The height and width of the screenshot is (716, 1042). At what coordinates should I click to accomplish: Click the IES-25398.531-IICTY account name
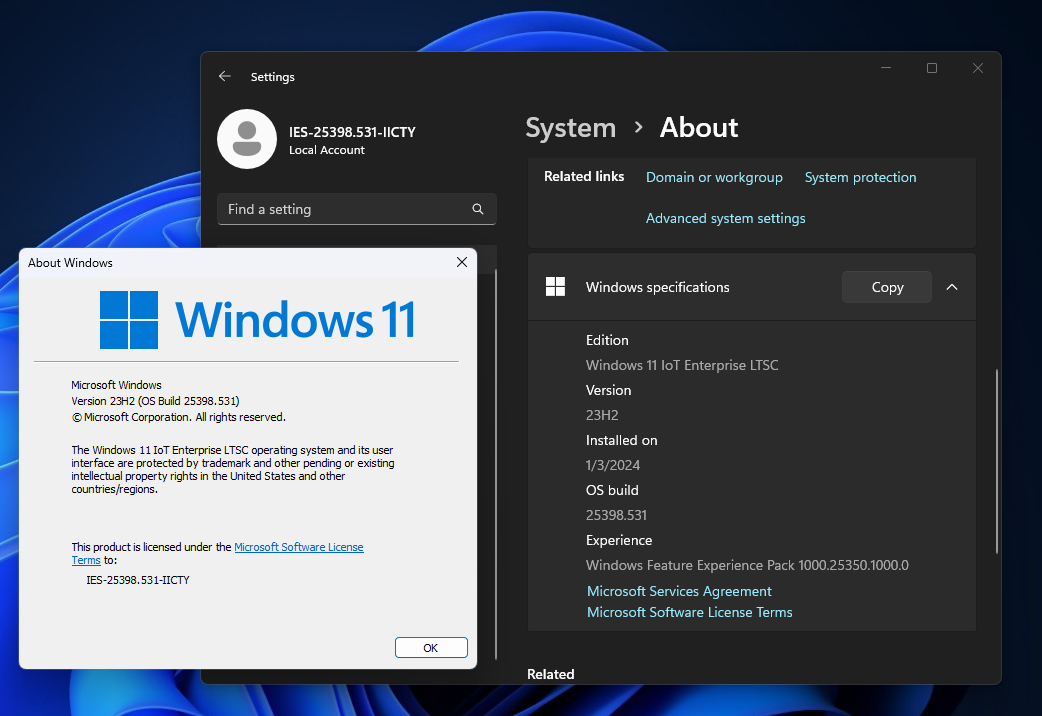[352, 132]
